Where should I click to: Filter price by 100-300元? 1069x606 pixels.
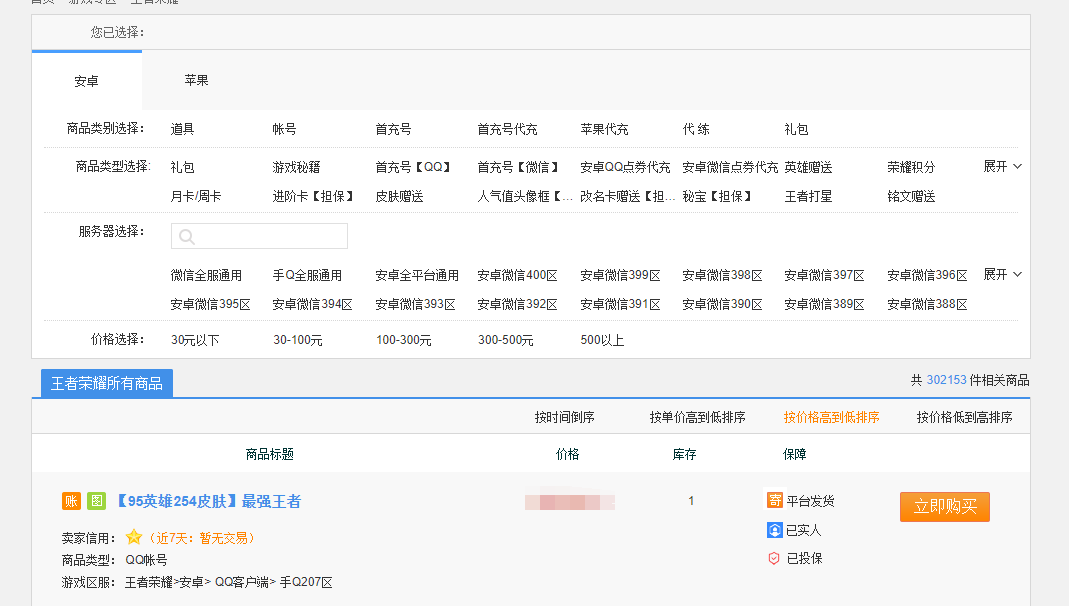[x=404, y=339]
